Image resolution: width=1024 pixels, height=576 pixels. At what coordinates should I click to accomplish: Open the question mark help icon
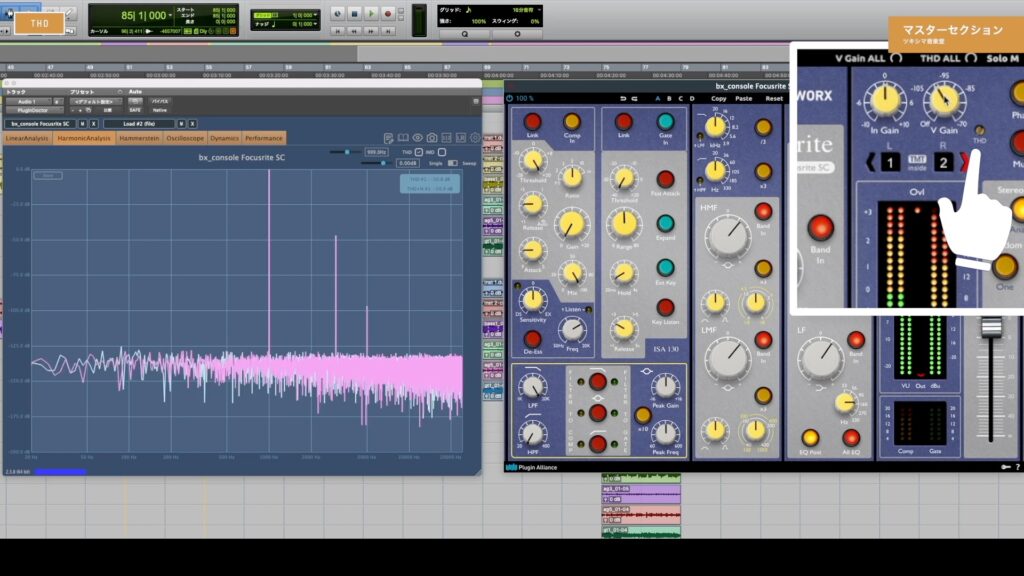tap(1017, 467)
